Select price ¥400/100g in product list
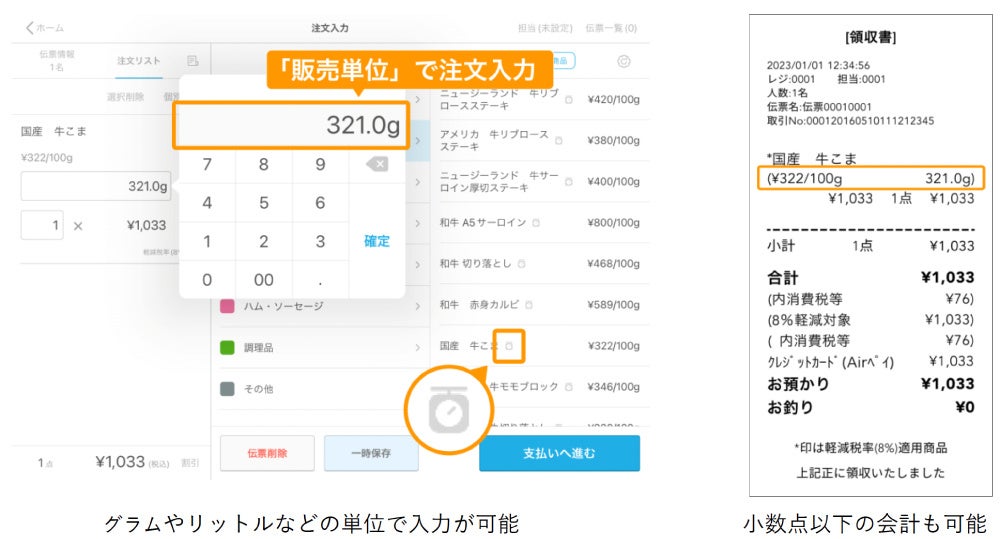This screenshot has height=539, width=1000. pos(613,182)
